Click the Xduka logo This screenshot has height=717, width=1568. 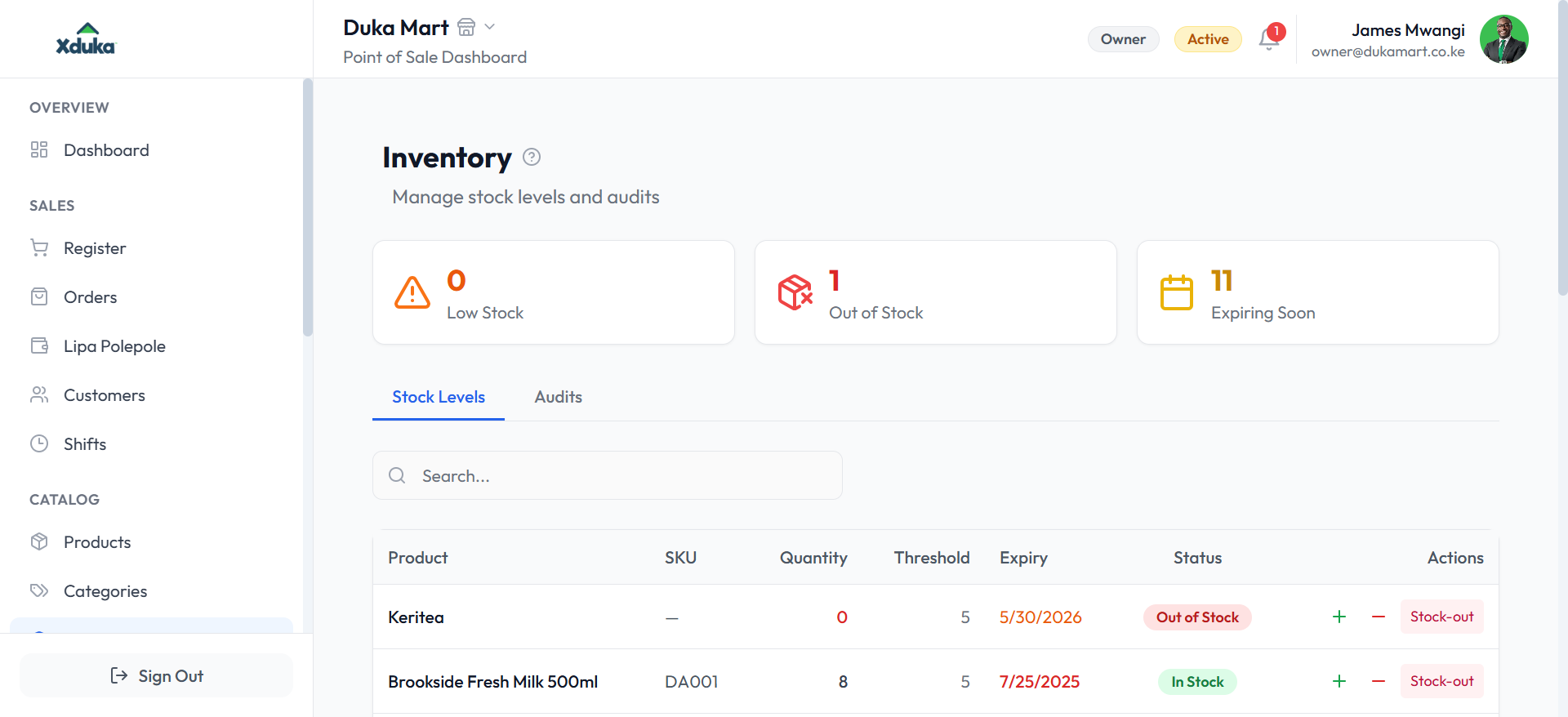(86, 38)
